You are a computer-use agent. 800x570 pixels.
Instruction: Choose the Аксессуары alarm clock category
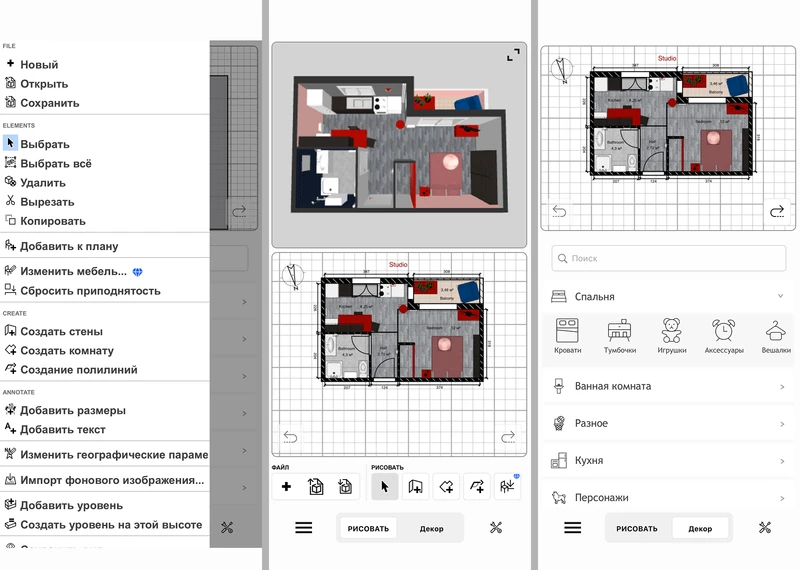pos(722,336)
